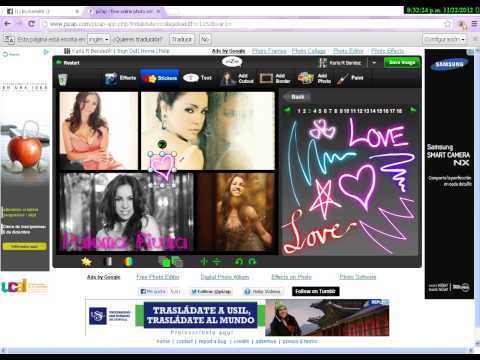The image size is (480, 360).
Task: Open the rainbow color picker icon
Action: click(x=128, y=262)
